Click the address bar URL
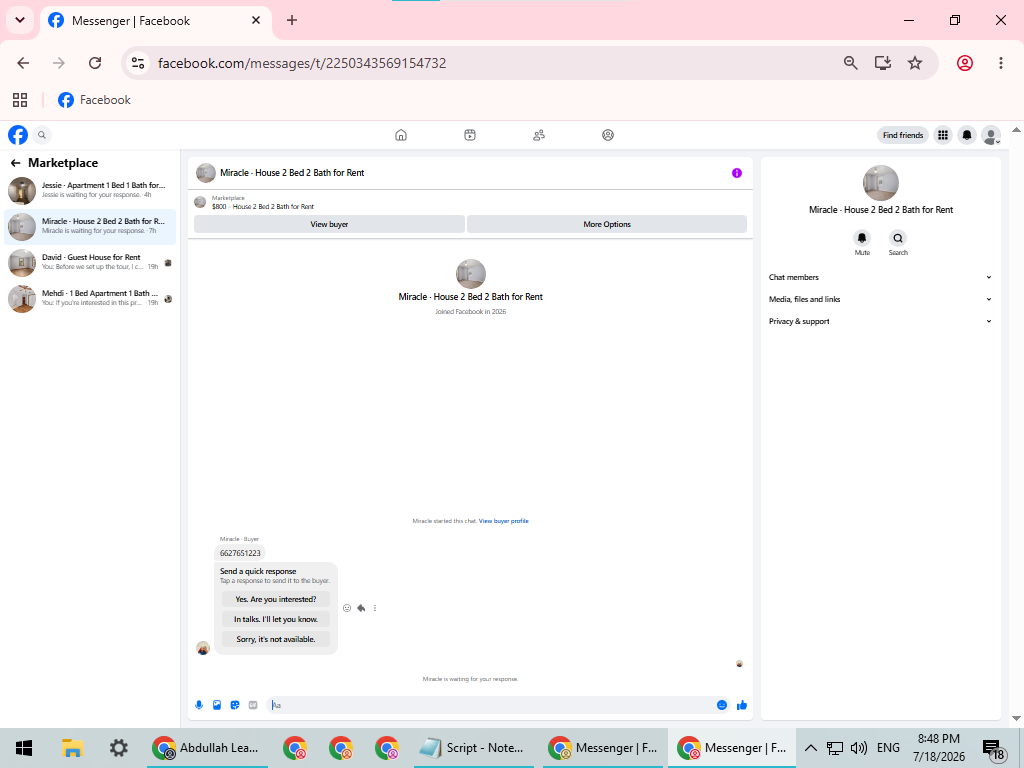Image resolution: width=1024 pixels, height=768 pixels. pyautogui.click(x=302, y=63)
